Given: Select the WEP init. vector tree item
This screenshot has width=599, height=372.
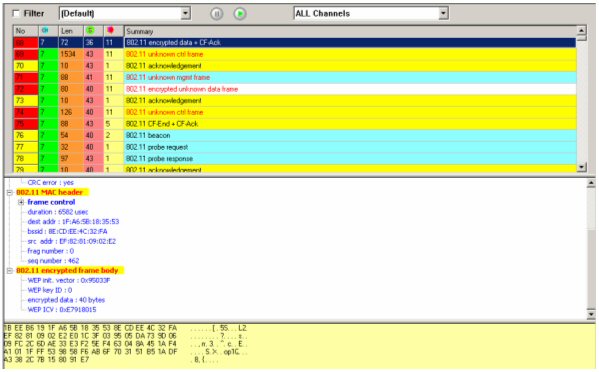Looking at the screenshot, I should pos(69,280).
